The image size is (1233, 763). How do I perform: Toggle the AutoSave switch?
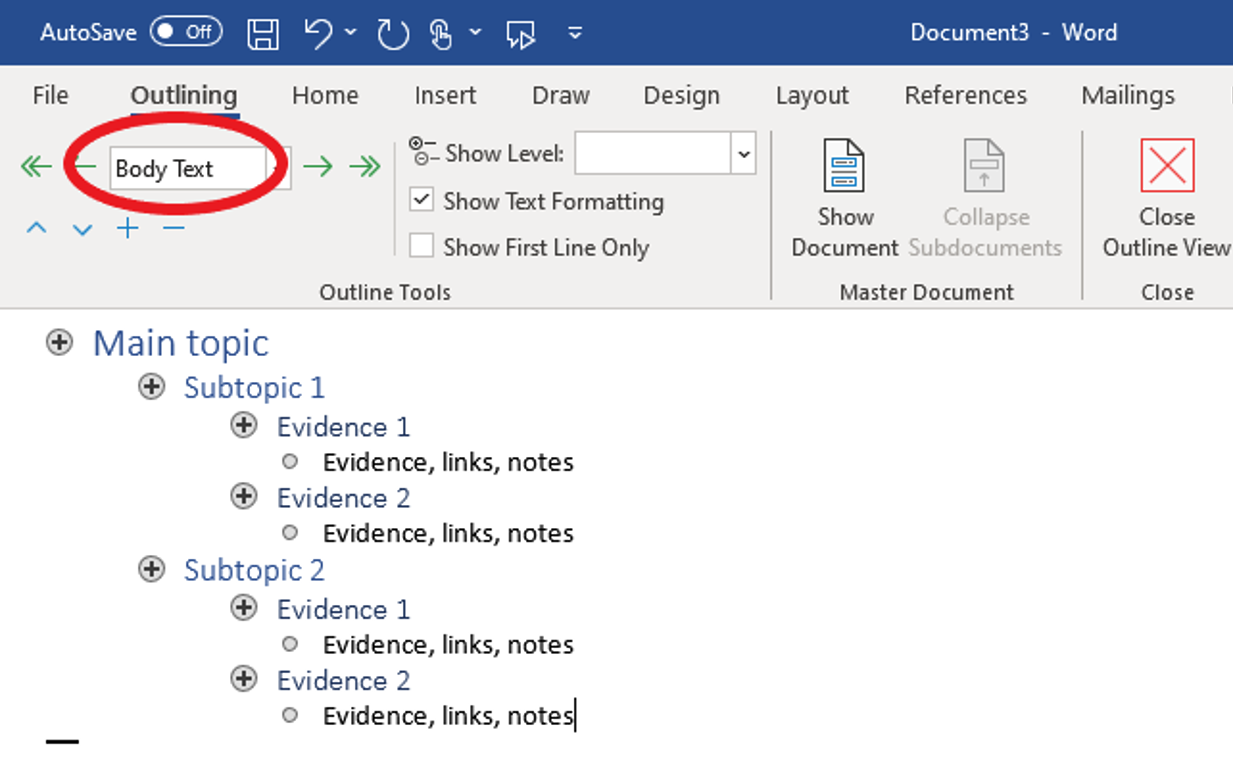tap(185, 32)
